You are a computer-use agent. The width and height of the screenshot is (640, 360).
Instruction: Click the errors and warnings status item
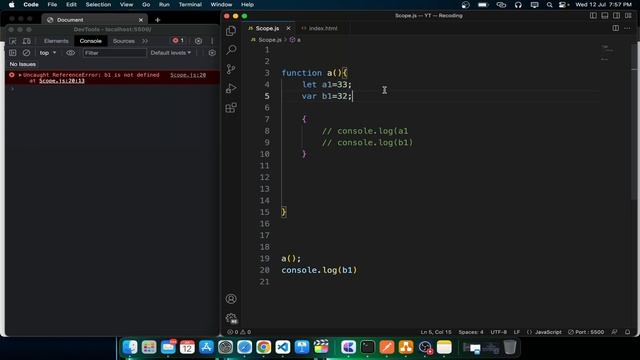pos(239,332)
